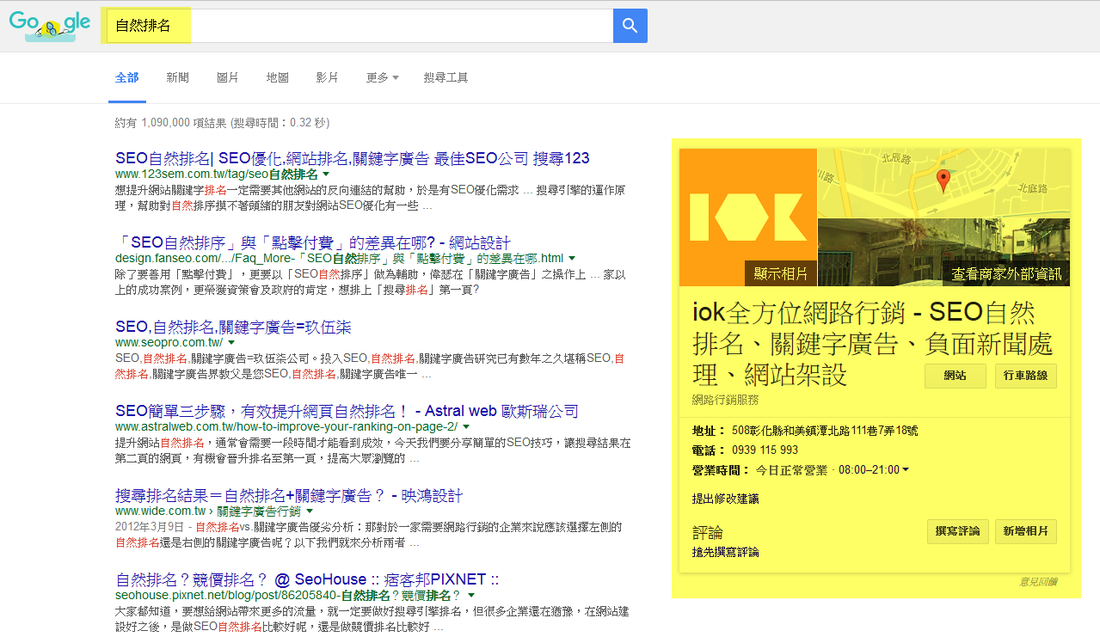This screenshot has height=643, width=1100.
Task: Select the 全部 tab
Action: click(x=127, y=78)
